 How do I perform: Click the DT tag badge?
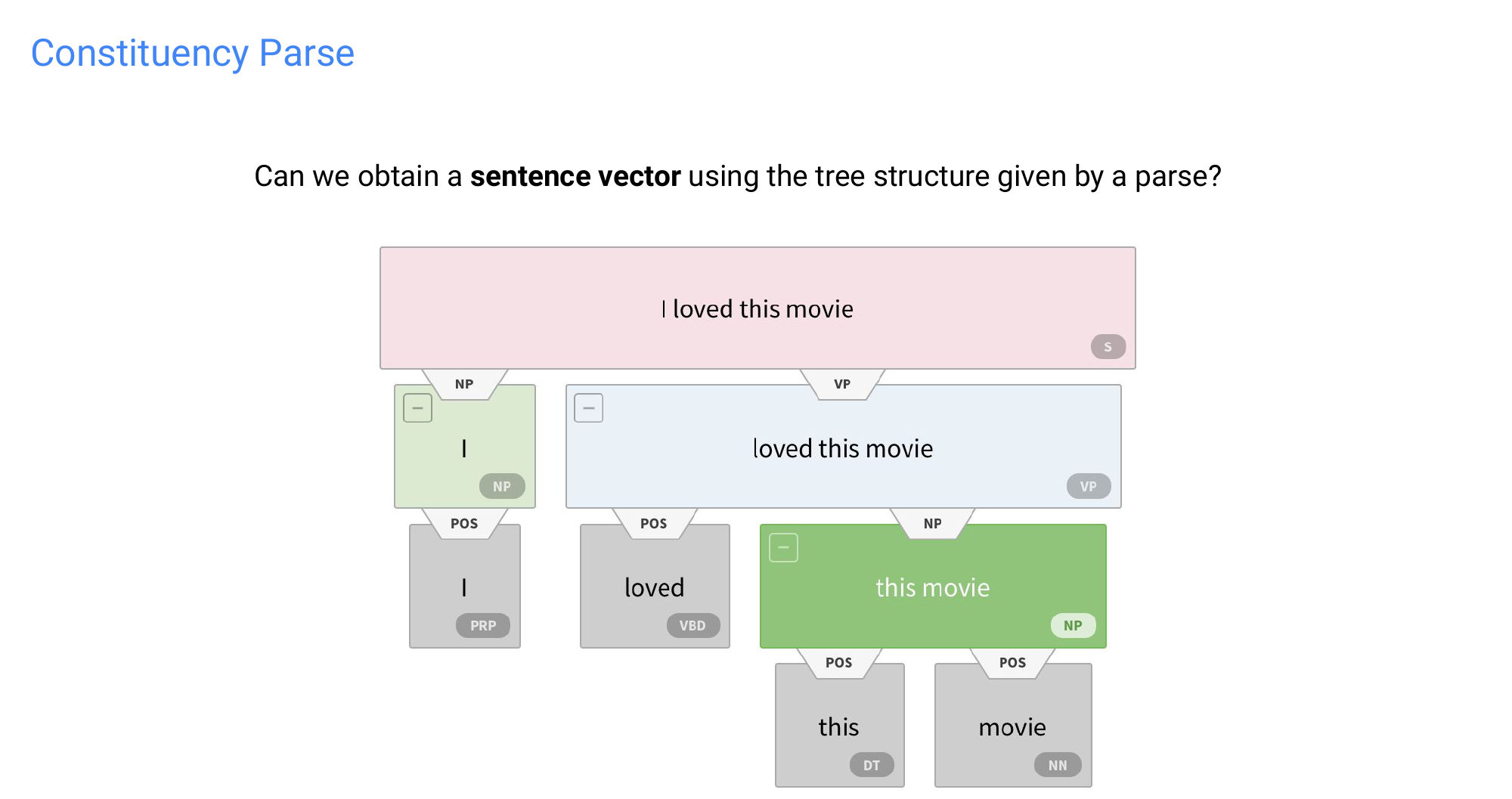pos(871,765)
